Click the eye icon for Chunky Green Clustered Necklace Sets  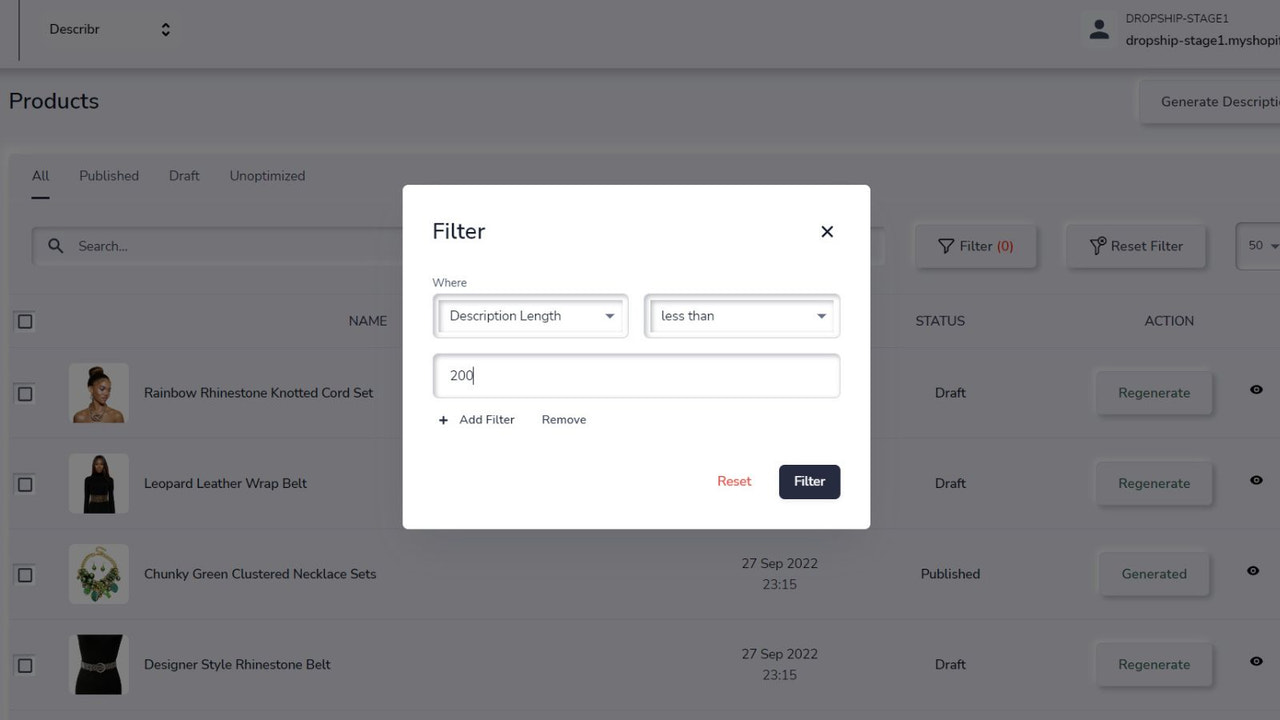click(1253, 571)
